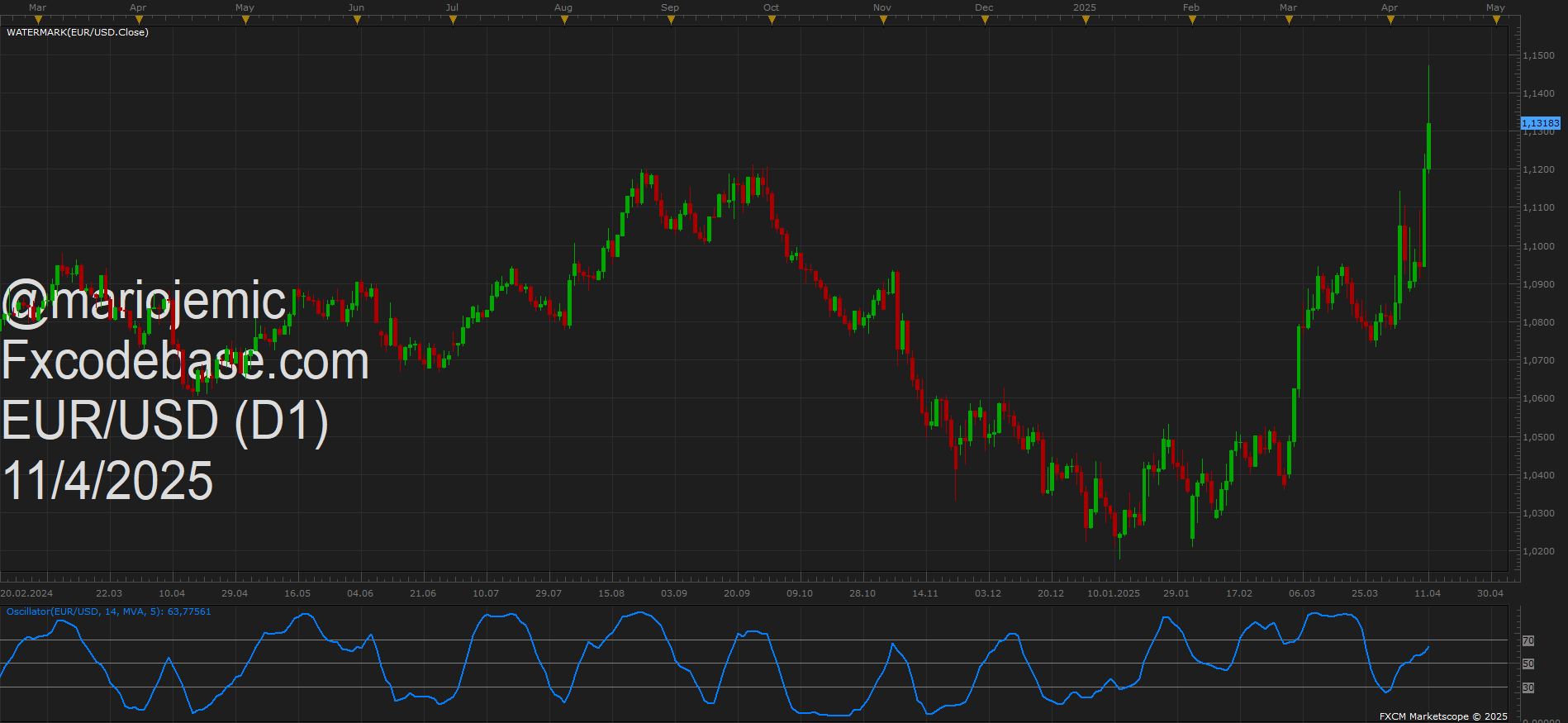Click the 25.03 date axis label
The image size is (1568, 723).
[1365, 593]
